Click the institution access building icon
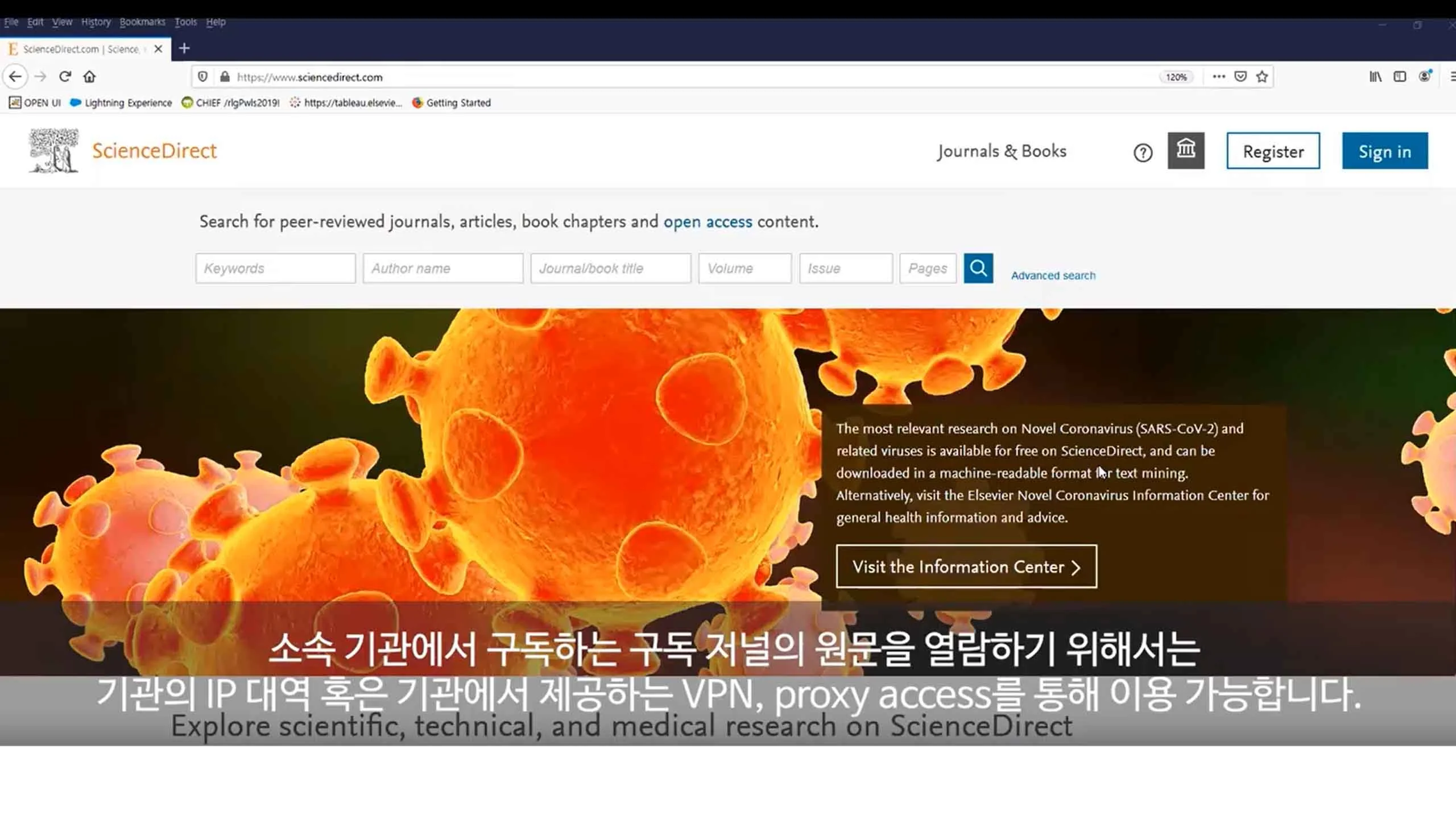1456x819 pixels. point(1186,151)
